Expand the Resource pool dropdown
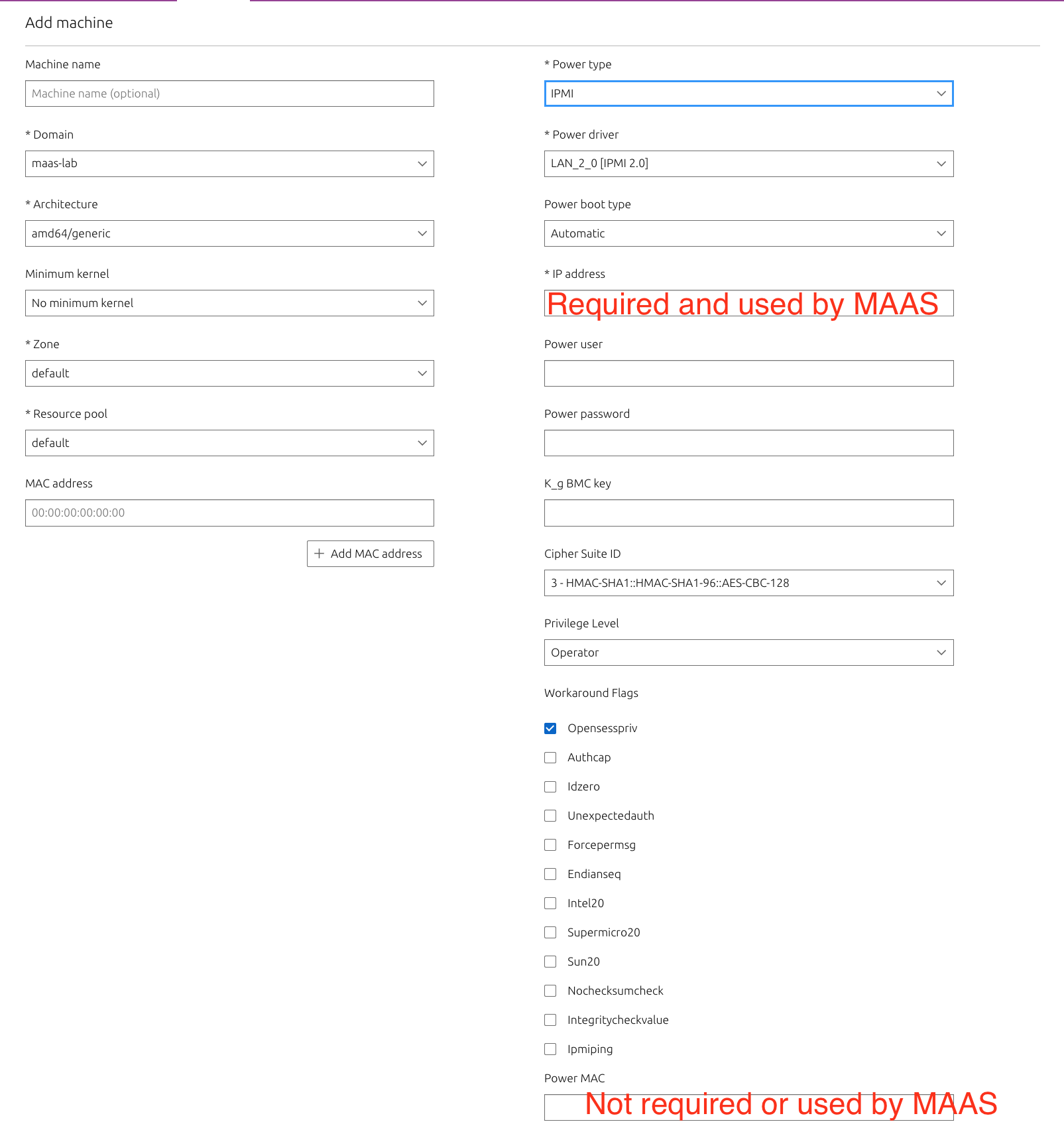Viewport: 1064px width, 1130px height. [x=229, y=443]
